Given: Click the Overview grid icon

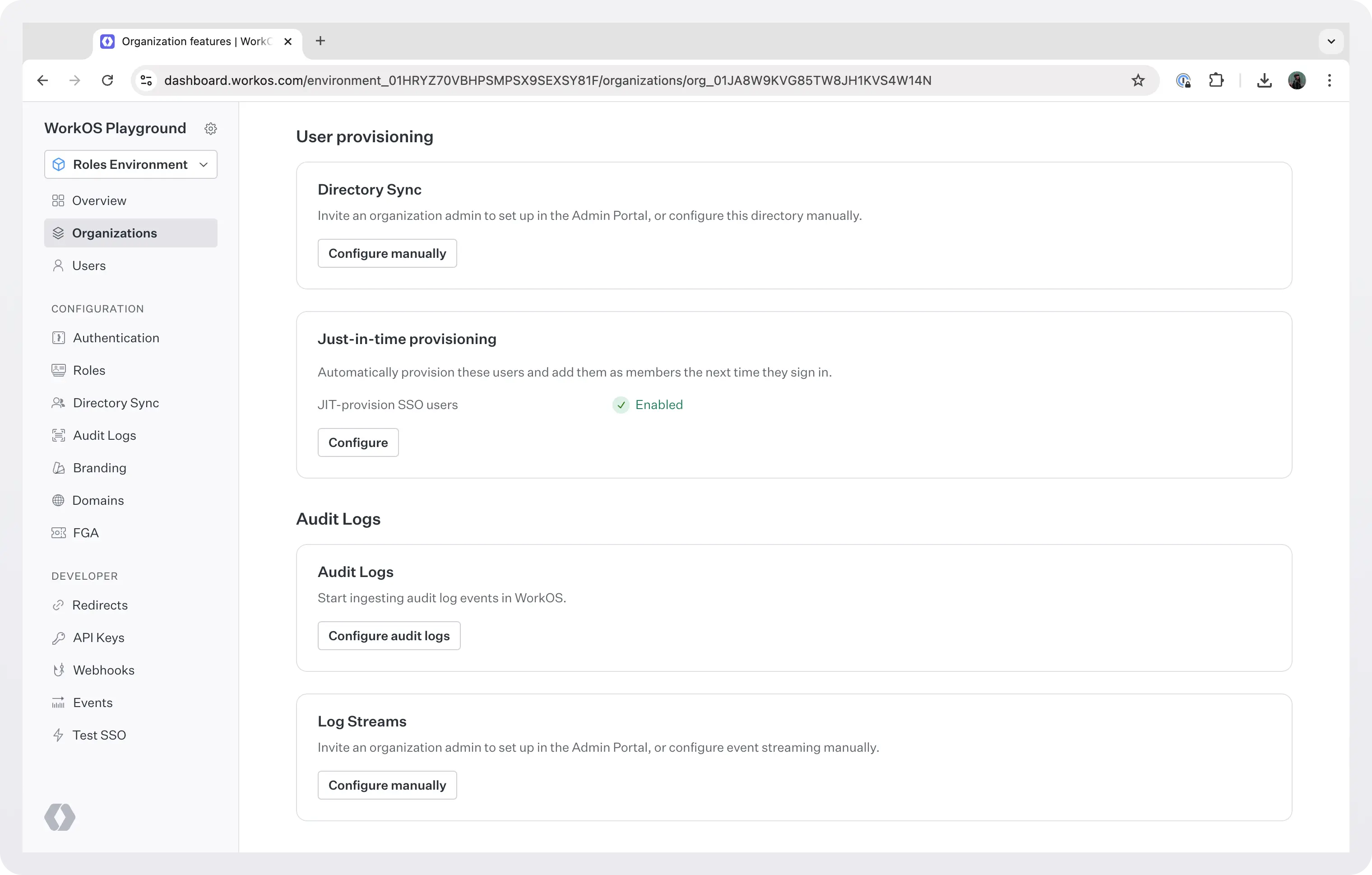Looking at the screenshot, I should [x=58, y=200].
